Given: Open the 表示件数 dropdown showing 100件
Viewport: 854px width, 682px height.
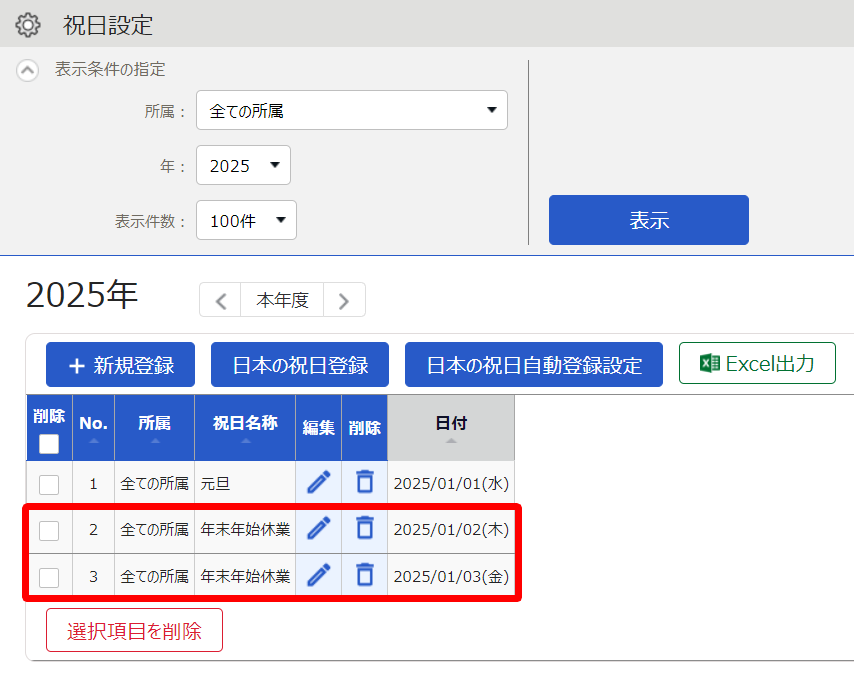Looking at the screenshot, I should tap(246, 220).
